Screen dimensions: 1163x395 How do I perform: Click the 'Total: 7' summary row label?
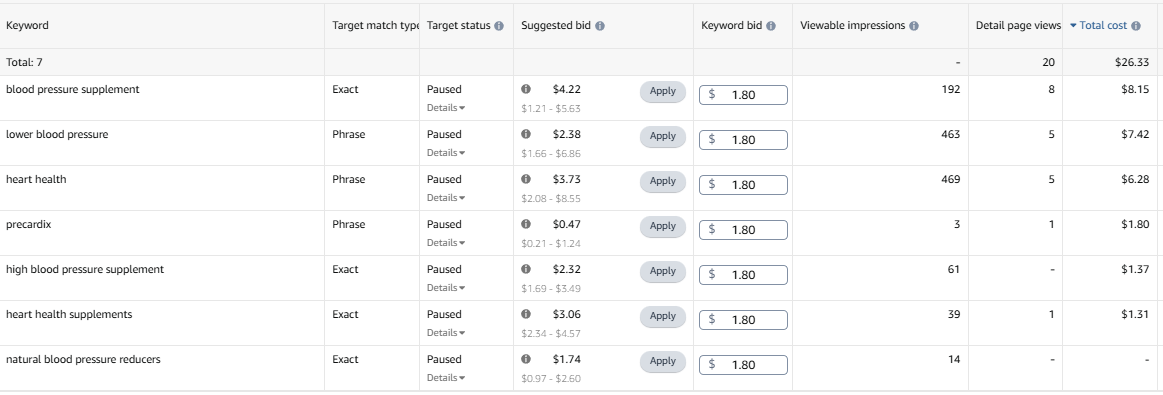coord(24,63)
